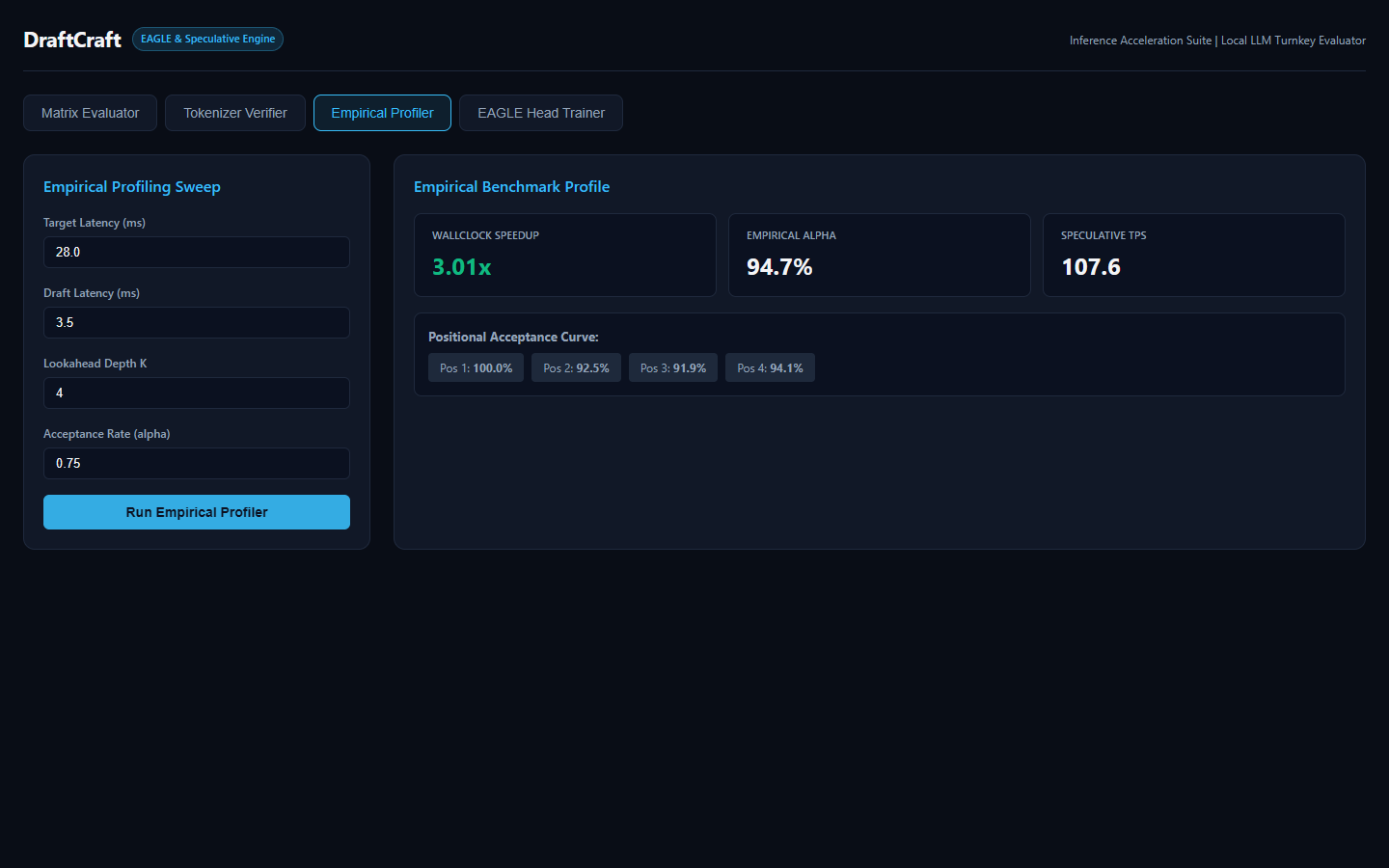Click the Empirical Benchmark Profile heading

click(x=511, y=187)
